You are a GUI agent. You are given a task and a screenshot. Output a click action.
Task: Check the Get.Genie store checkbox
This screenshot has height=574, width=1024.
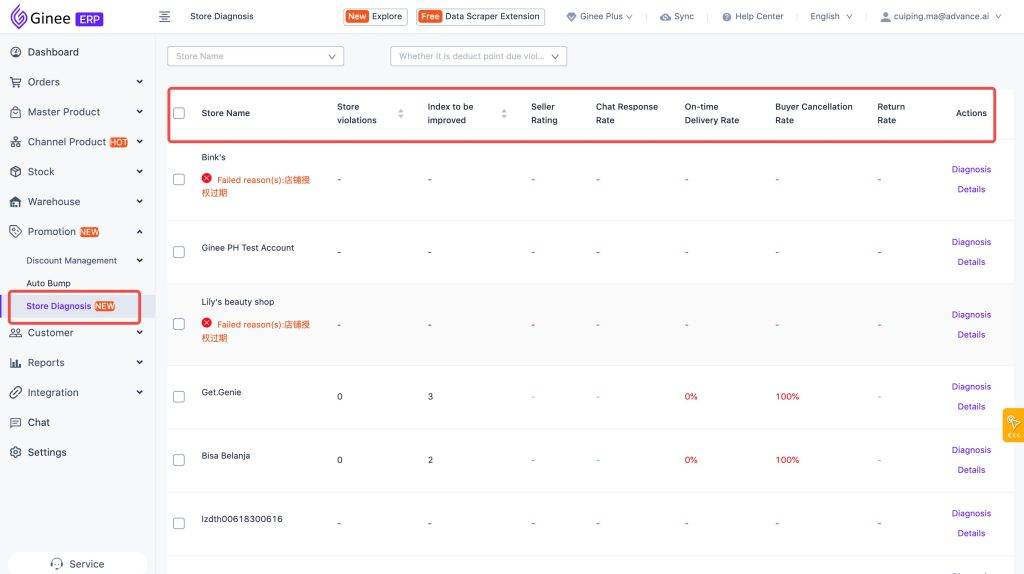179,397
